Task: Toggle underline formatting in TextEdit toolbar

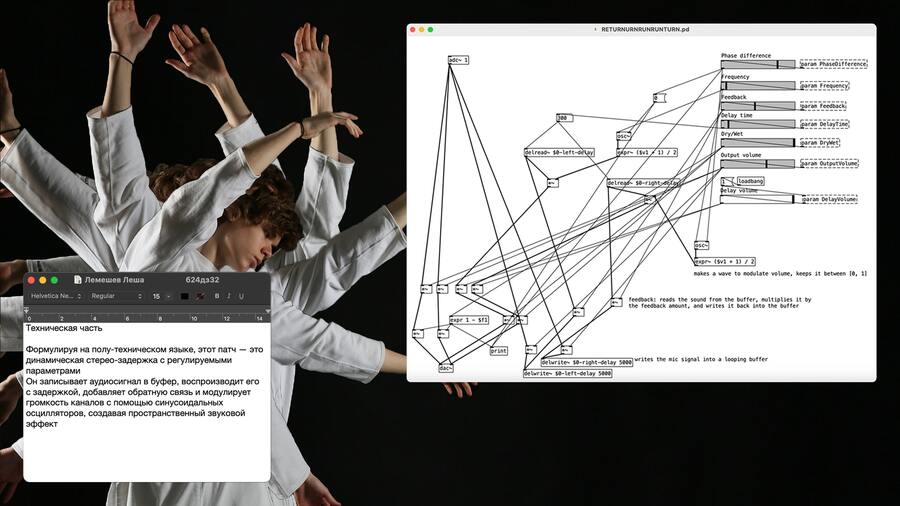Action: (x=240, y=296)
